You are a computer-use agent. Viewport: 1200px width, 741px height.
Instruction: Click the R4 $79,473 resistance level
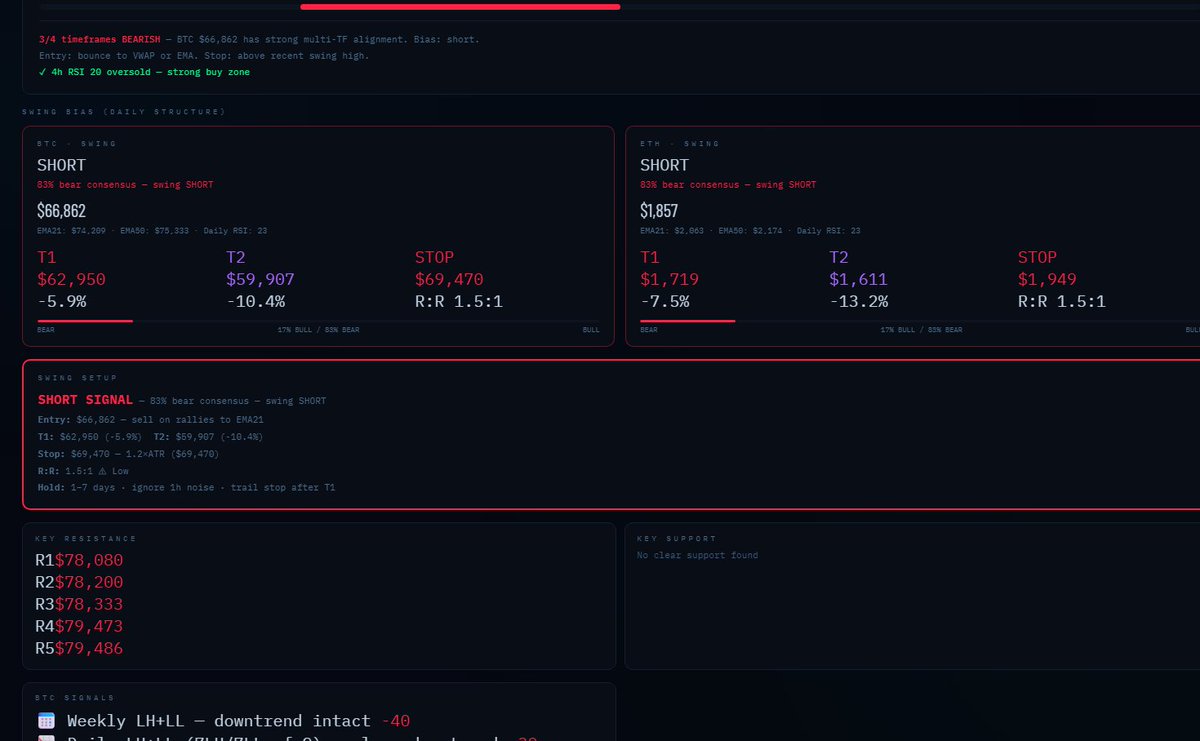[79, 626]
